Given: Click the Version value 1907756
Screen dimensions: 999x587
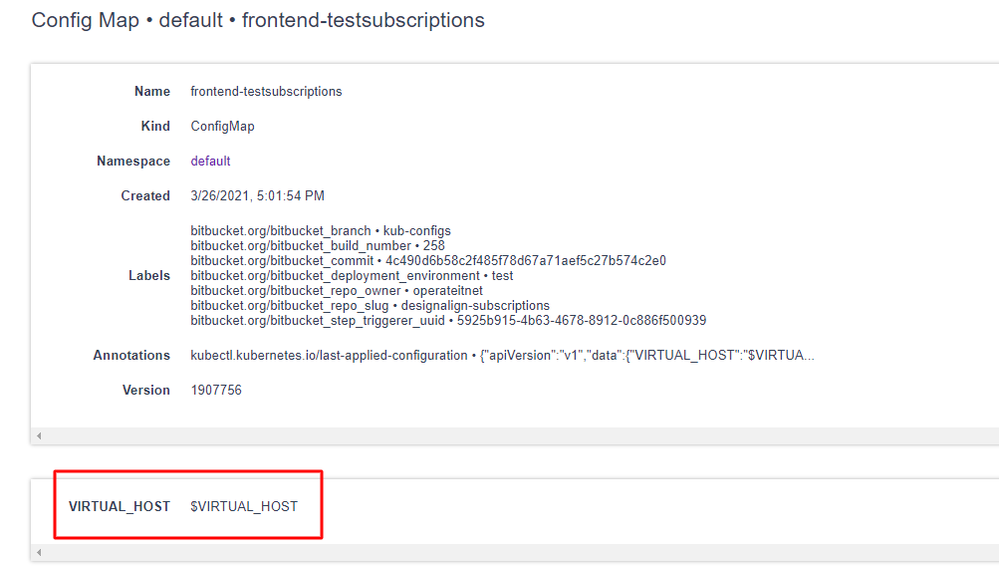Looking at the screenshot, I should coord(216,390).
